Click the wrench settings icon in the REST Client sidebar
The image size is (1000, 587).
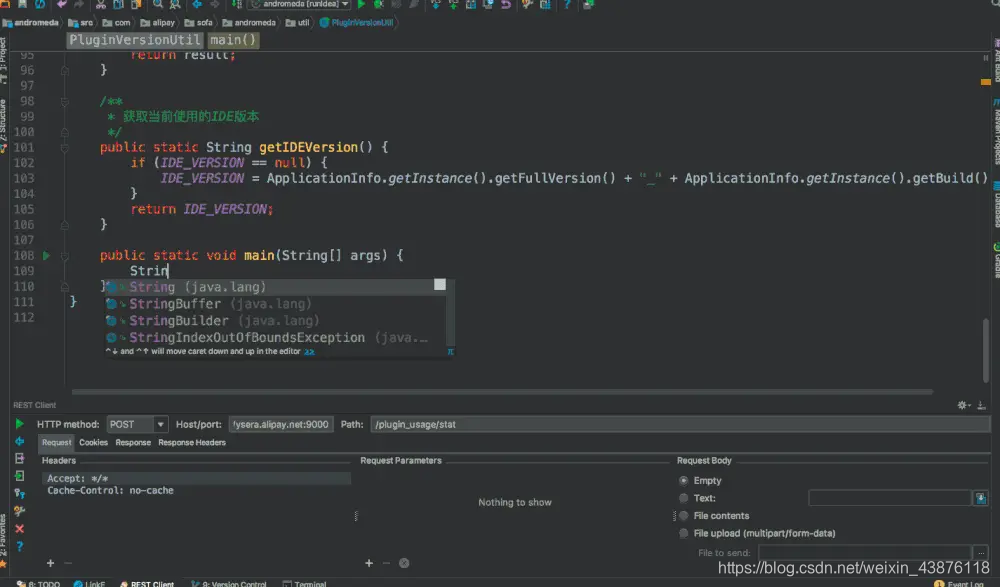click(20, 510)
